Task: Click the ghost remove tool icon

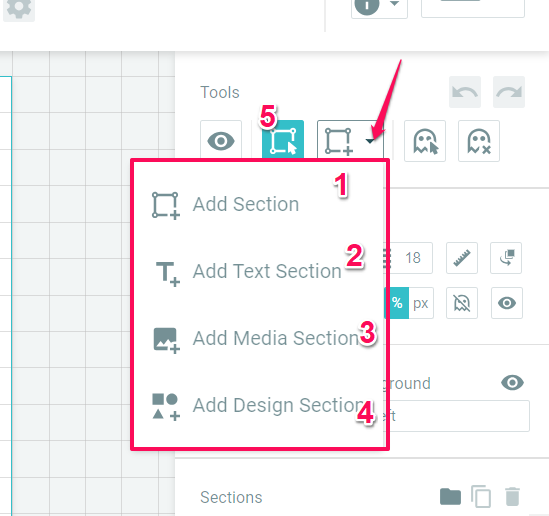Action: [479, 141]
